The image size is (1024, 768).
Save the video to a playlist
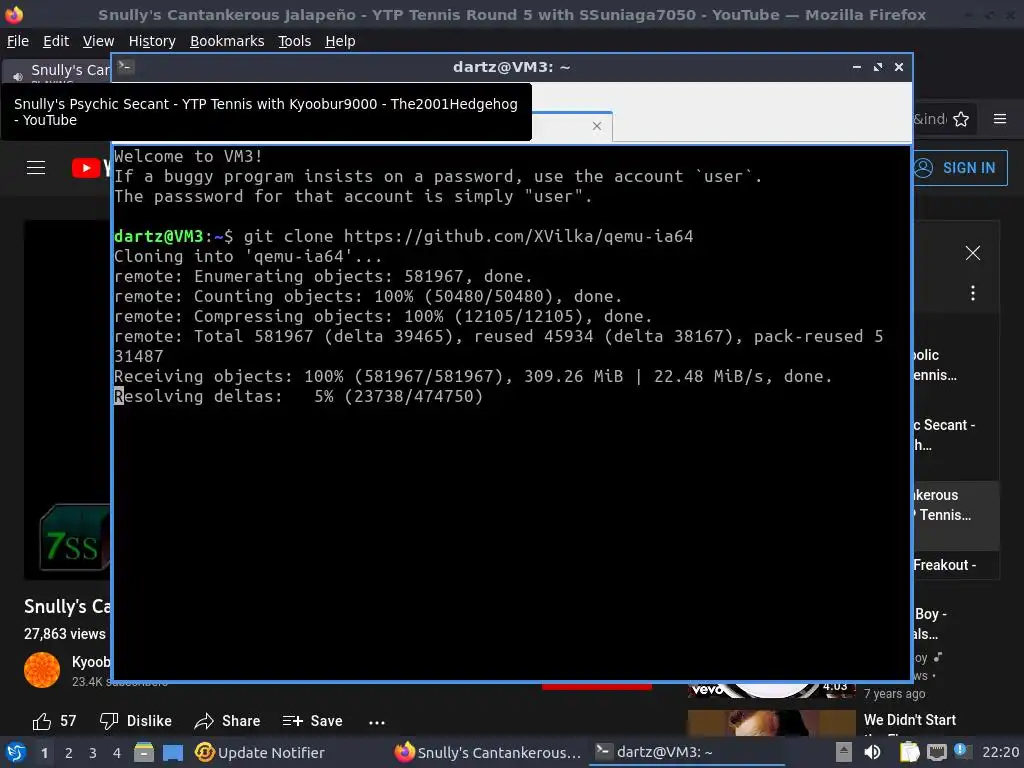tap(312, 721)
